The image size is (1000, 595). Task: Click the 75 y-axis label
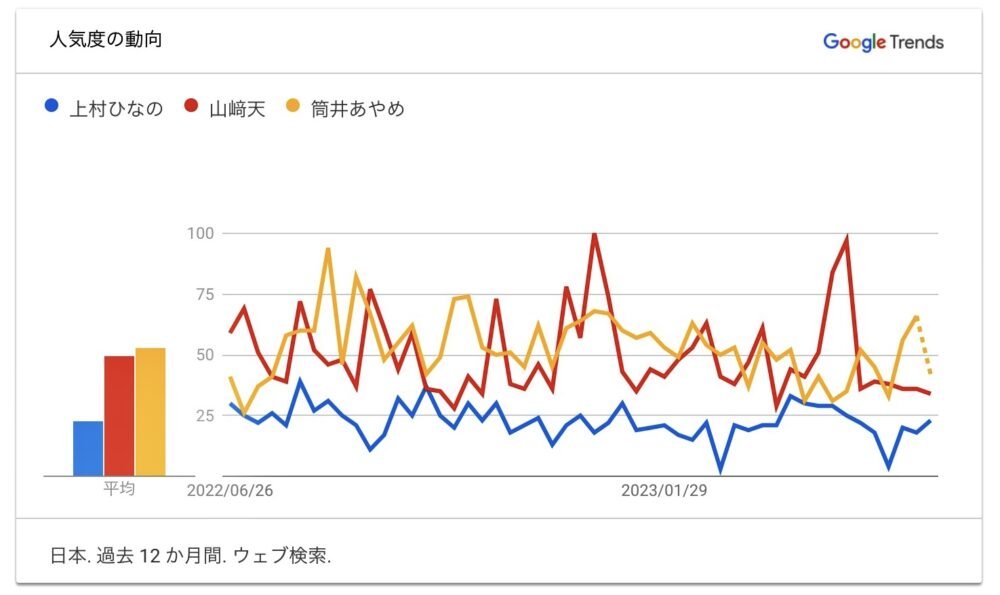coord(205,294)
